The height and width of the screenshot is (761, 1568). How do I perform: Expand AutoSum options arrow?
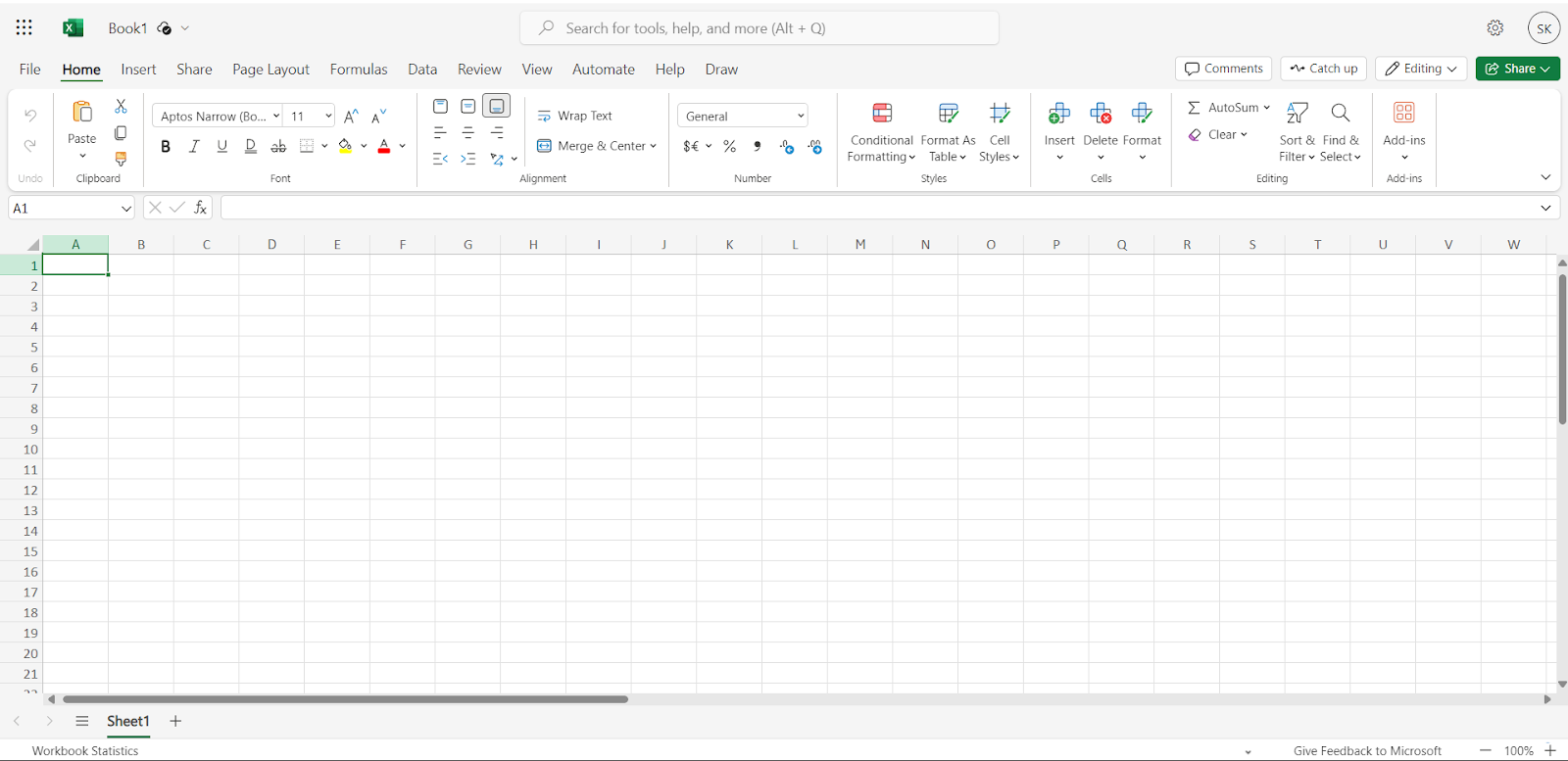[x=1266, y=108]
